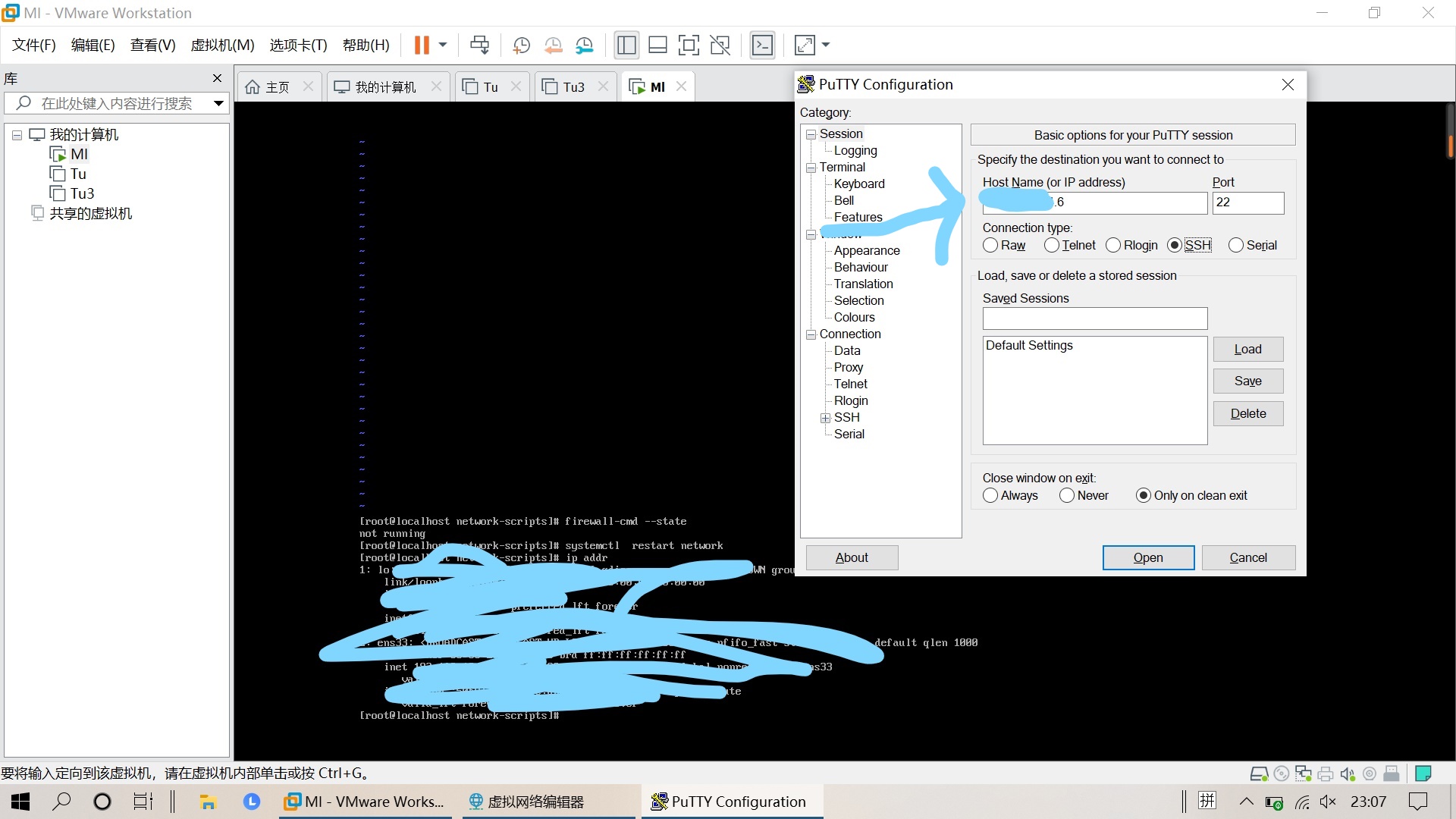Click the volume muted tray icon
The height and width of the screenshot is (819, 1456).
pos(1328,802)
